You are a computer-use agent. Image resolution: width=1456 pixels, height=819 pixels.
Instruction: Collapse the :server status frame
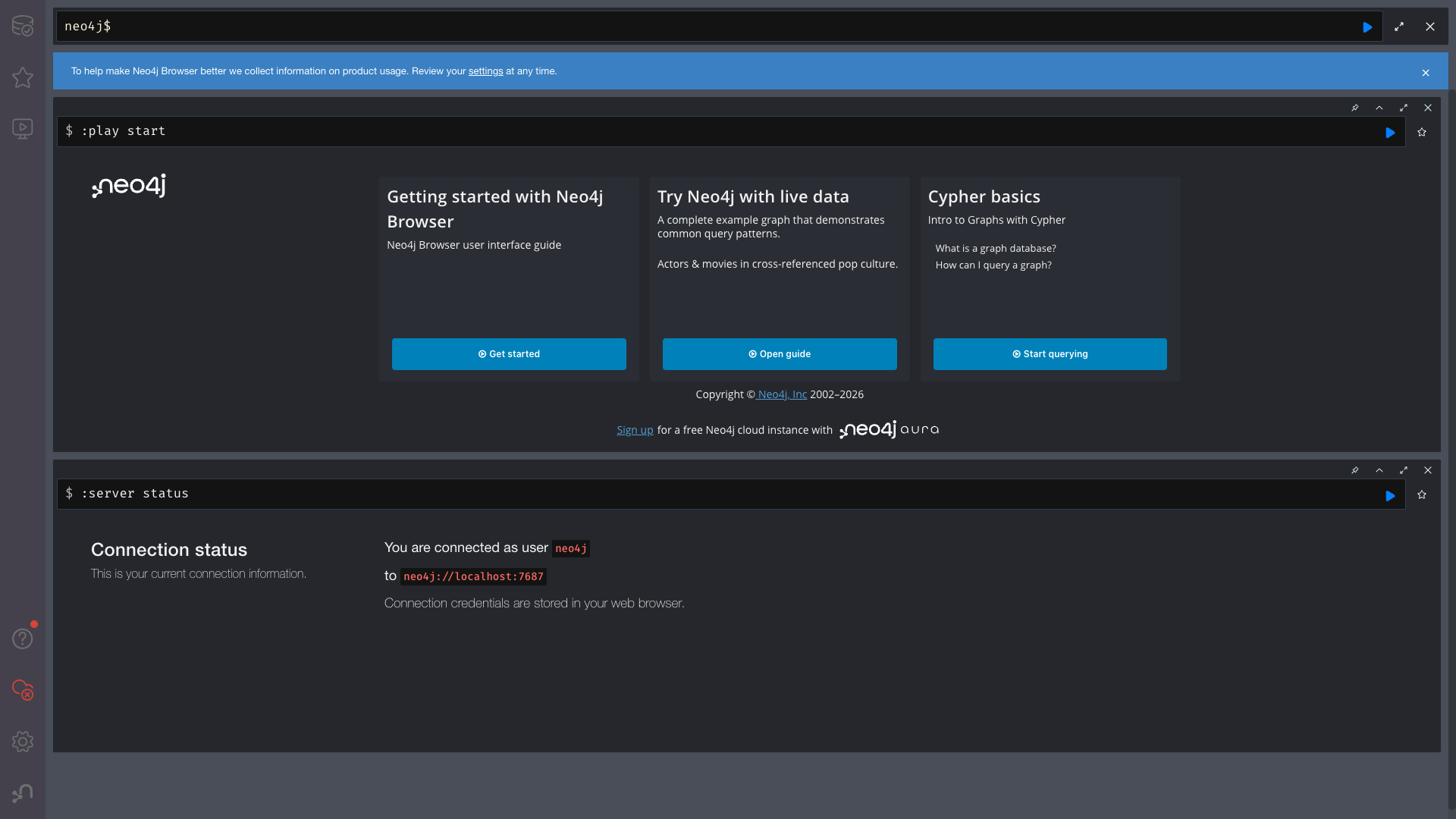[1379, 470]
